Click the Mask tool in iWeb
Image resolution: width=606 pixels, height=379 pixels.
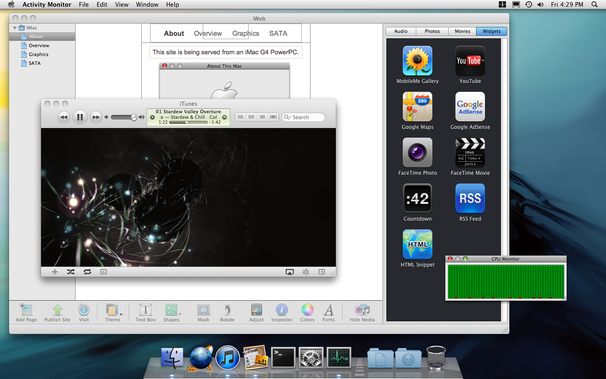point(203,313)
